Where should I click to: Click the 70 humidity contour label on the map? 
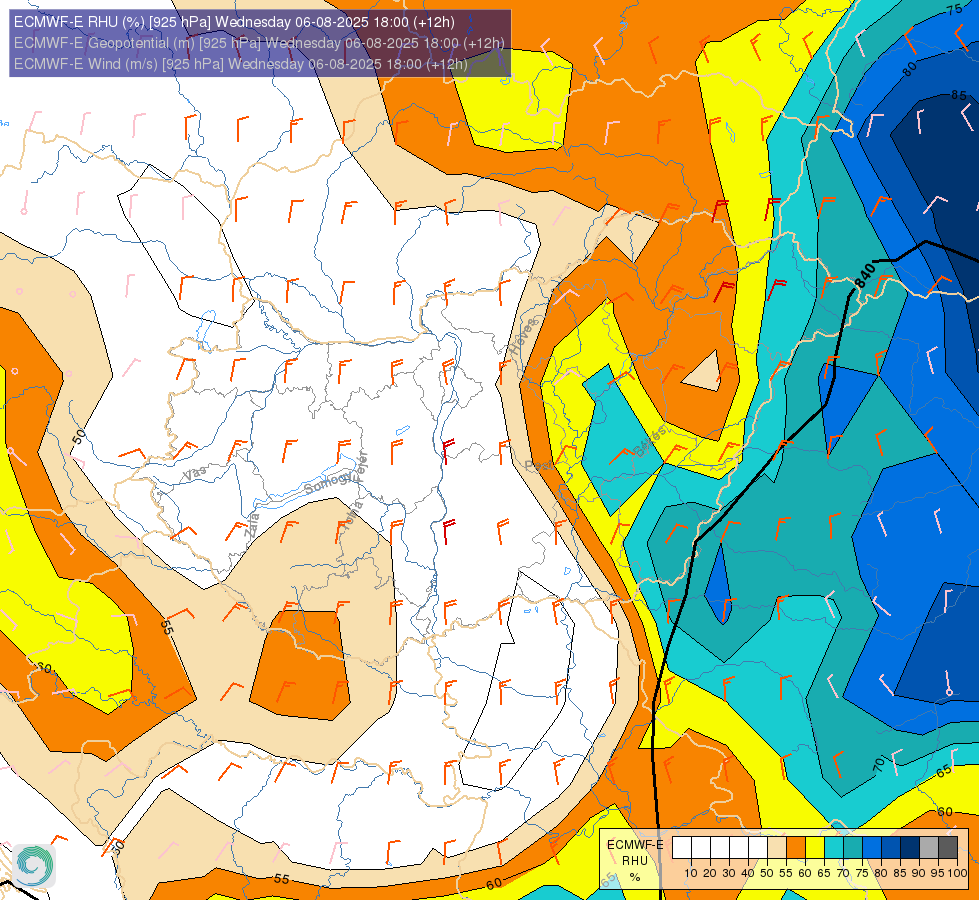[x=879, y=764]
